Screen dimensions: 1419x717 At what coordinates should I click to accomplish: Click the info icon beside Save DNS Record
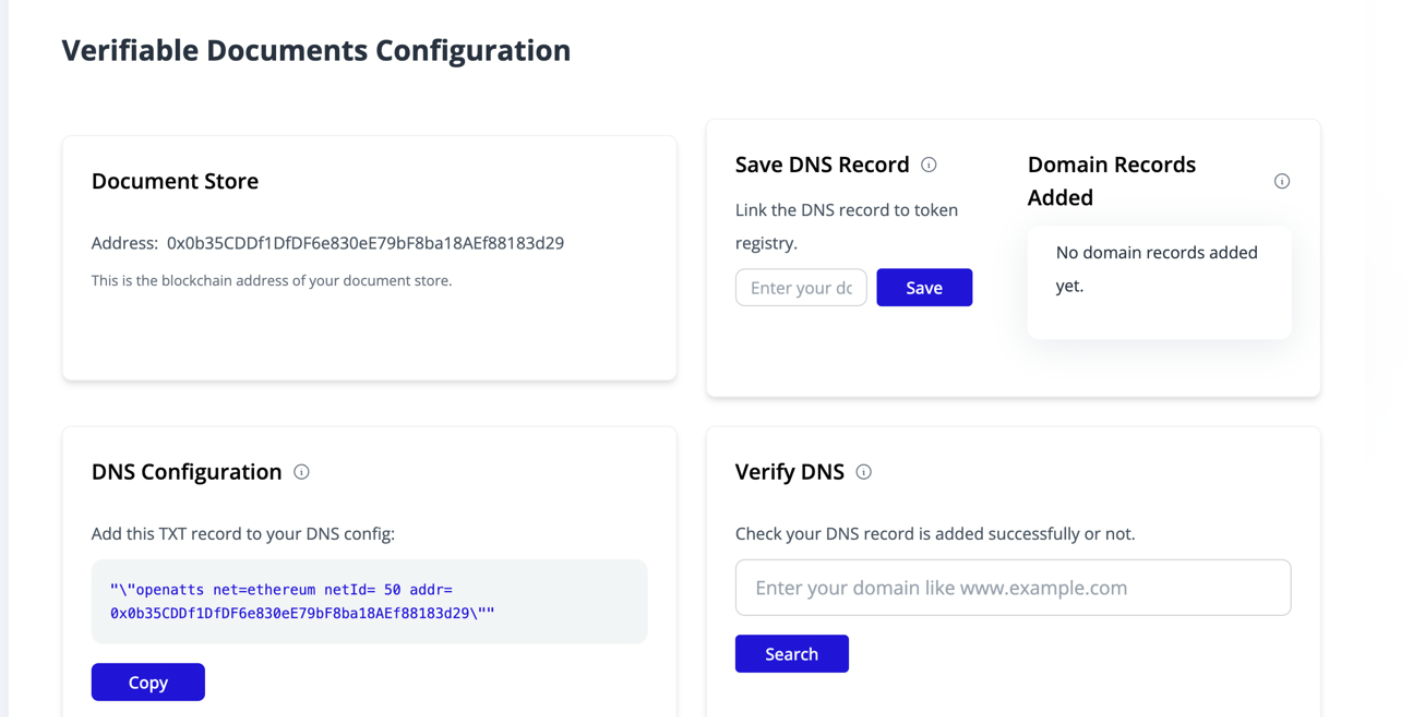(931, 164)
